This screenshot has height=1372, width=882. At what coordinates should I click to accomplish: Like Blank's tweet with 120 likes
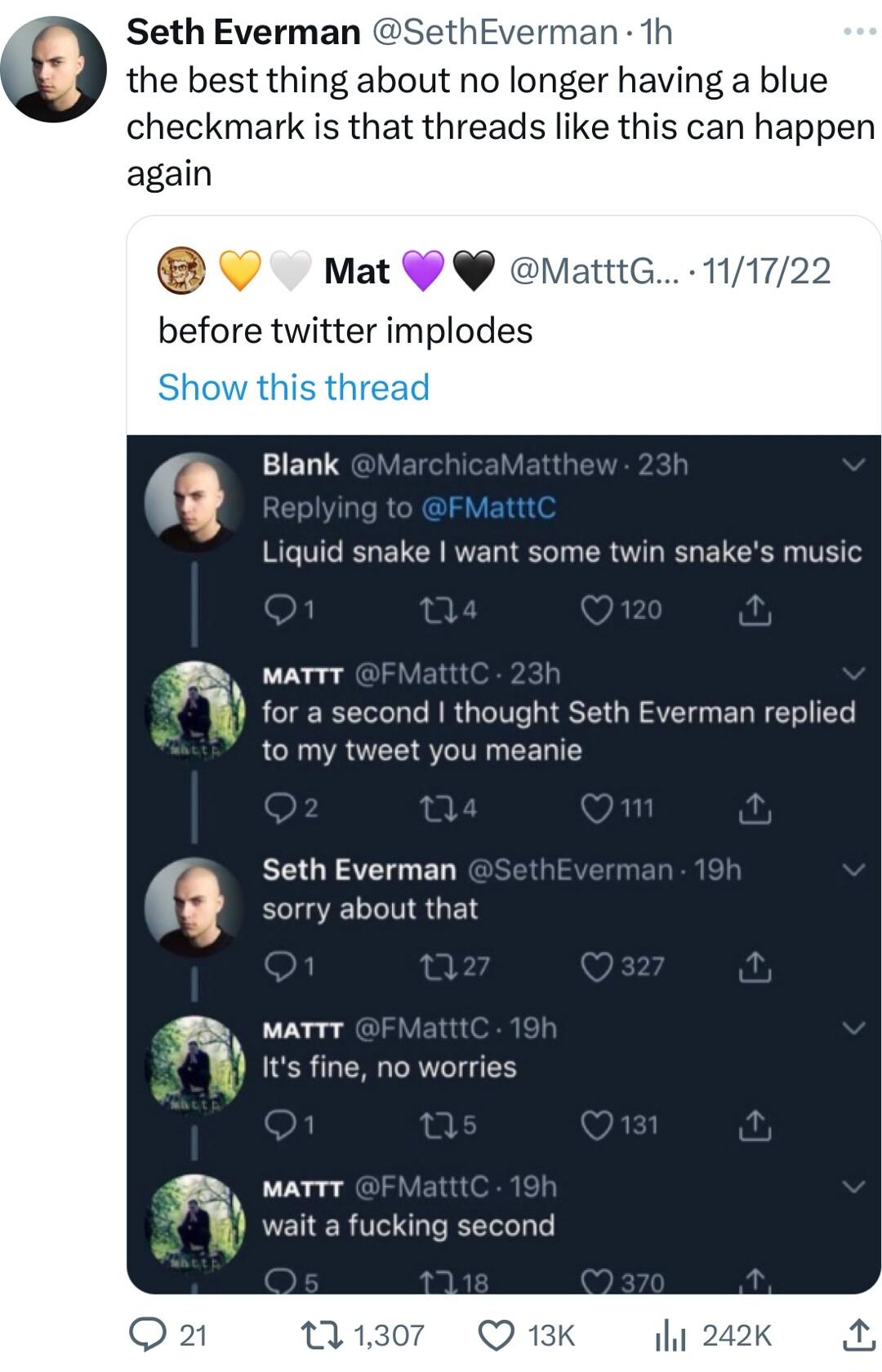point(596,608)
